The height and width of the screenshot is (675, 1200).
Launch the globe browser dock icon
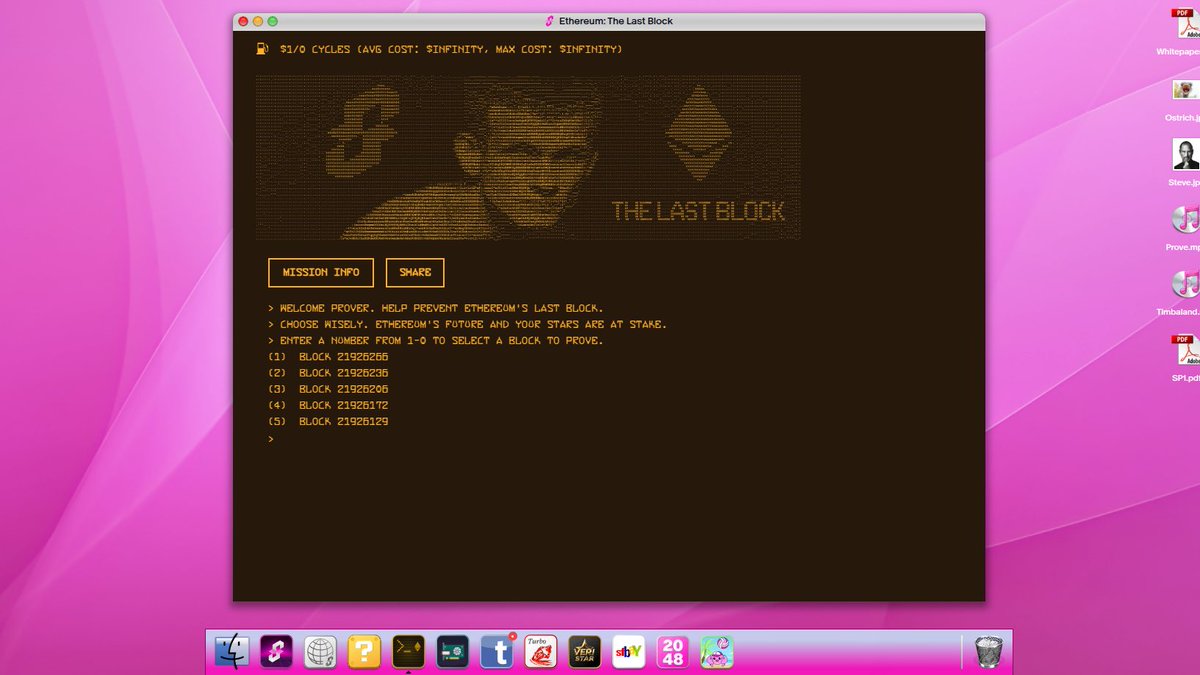point(320,652)
